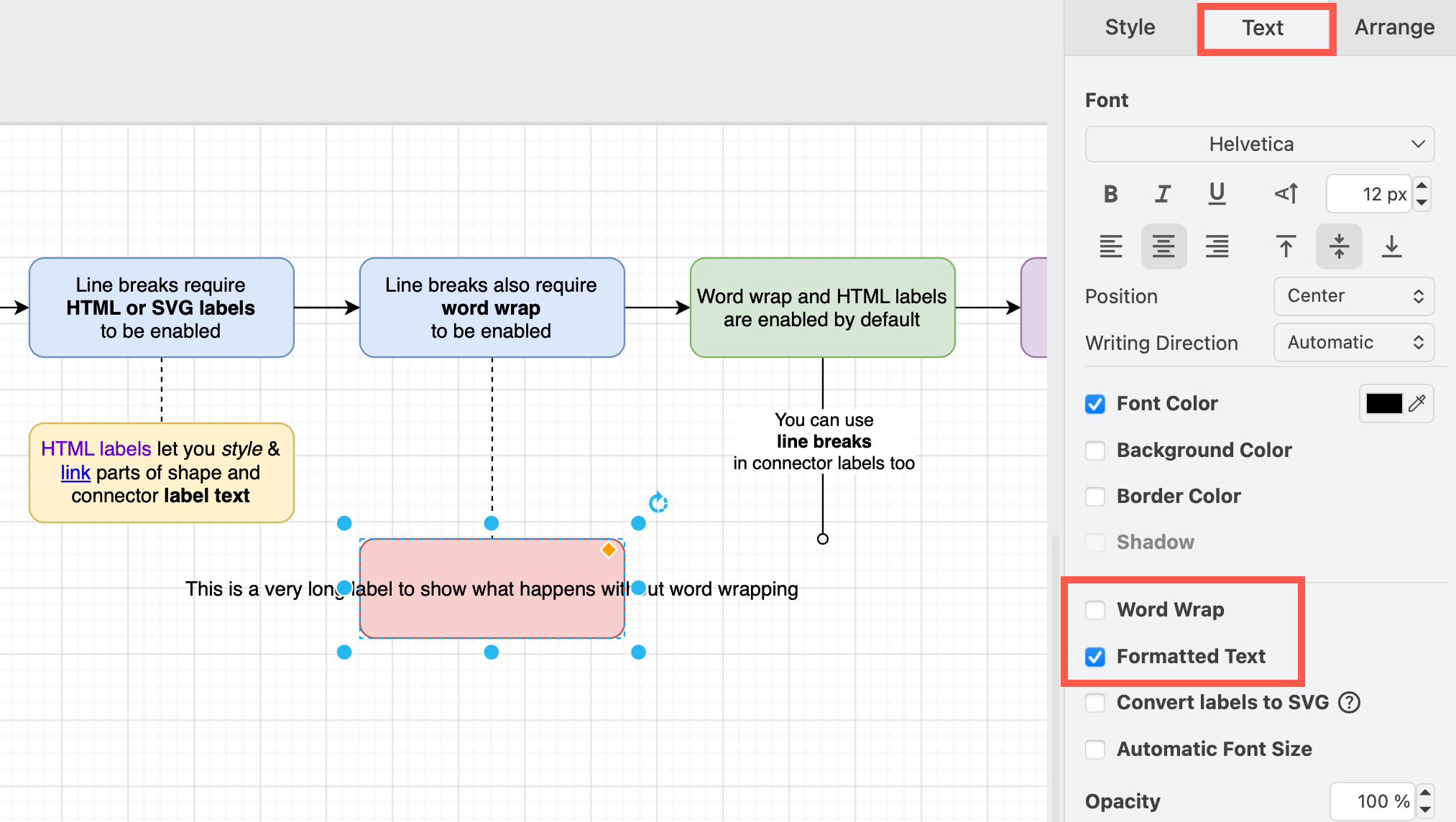Click the top-left resize handle of pink shape

(x=344, y=523)
